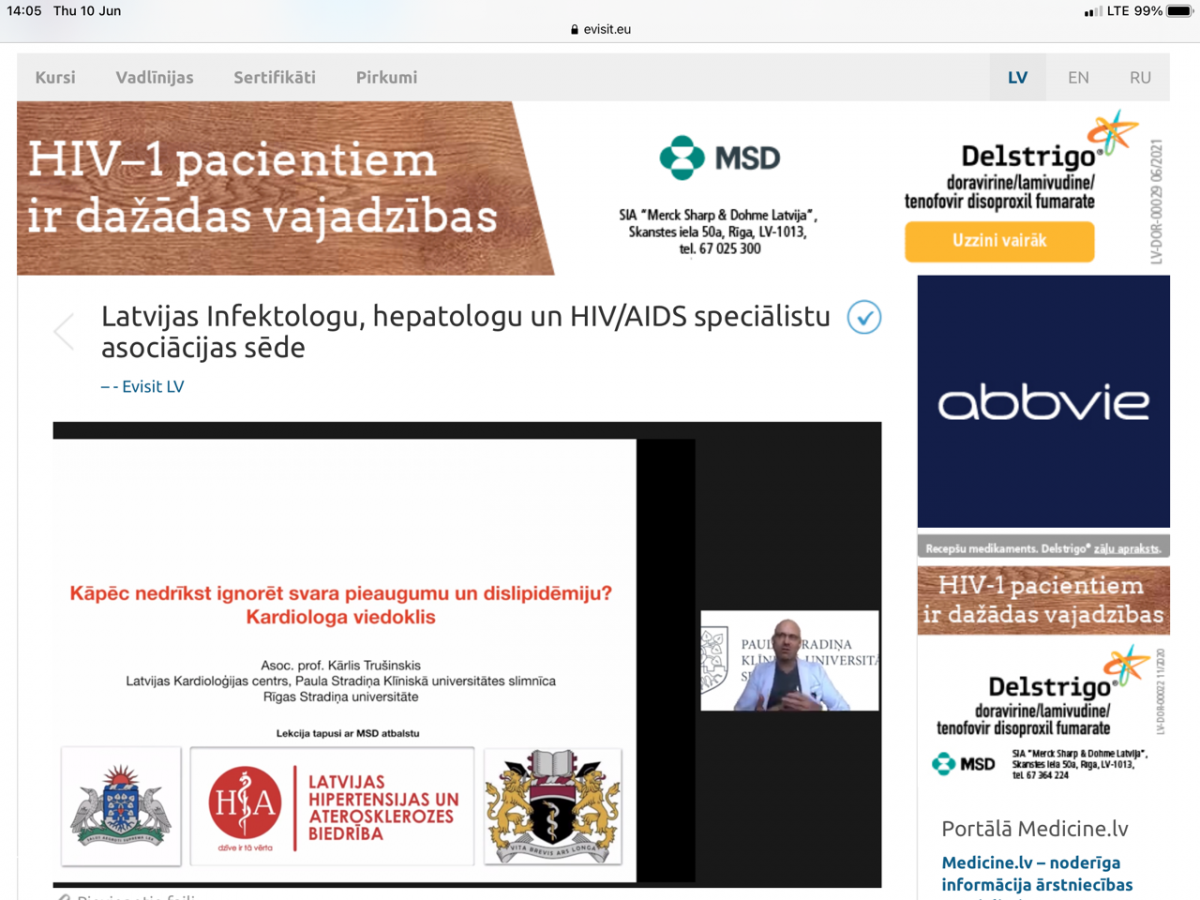Go back with the left chevron arrow
This screenshot has height=900, width=1200.
coord(64,332)
